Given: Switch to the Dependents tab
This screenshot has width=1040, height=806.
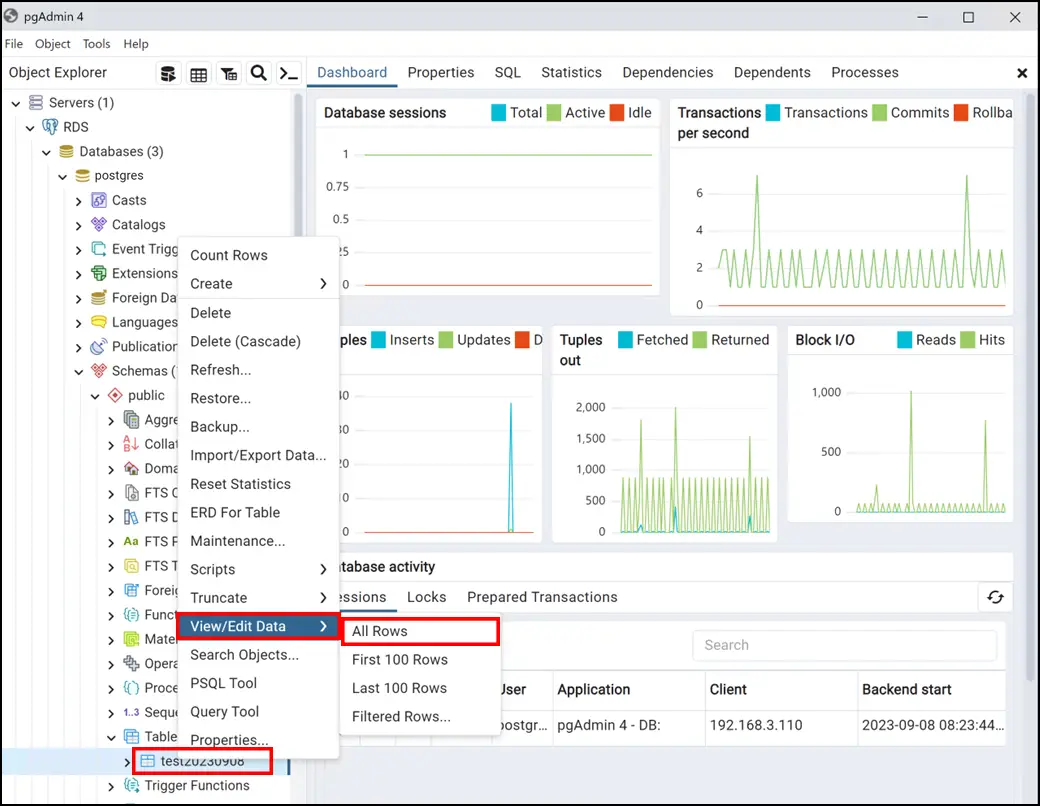Looking at the screenshot, I should [772, 72].
